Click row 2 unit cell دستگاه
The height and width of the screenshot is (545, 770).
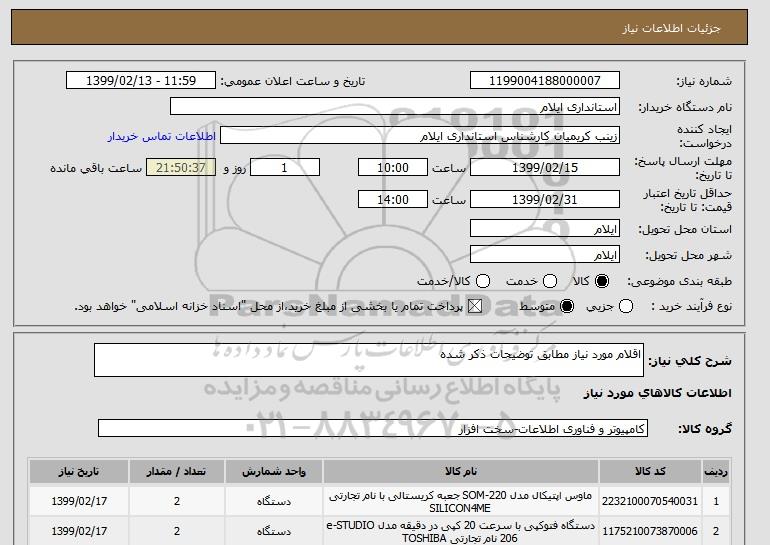click(274, 531)
